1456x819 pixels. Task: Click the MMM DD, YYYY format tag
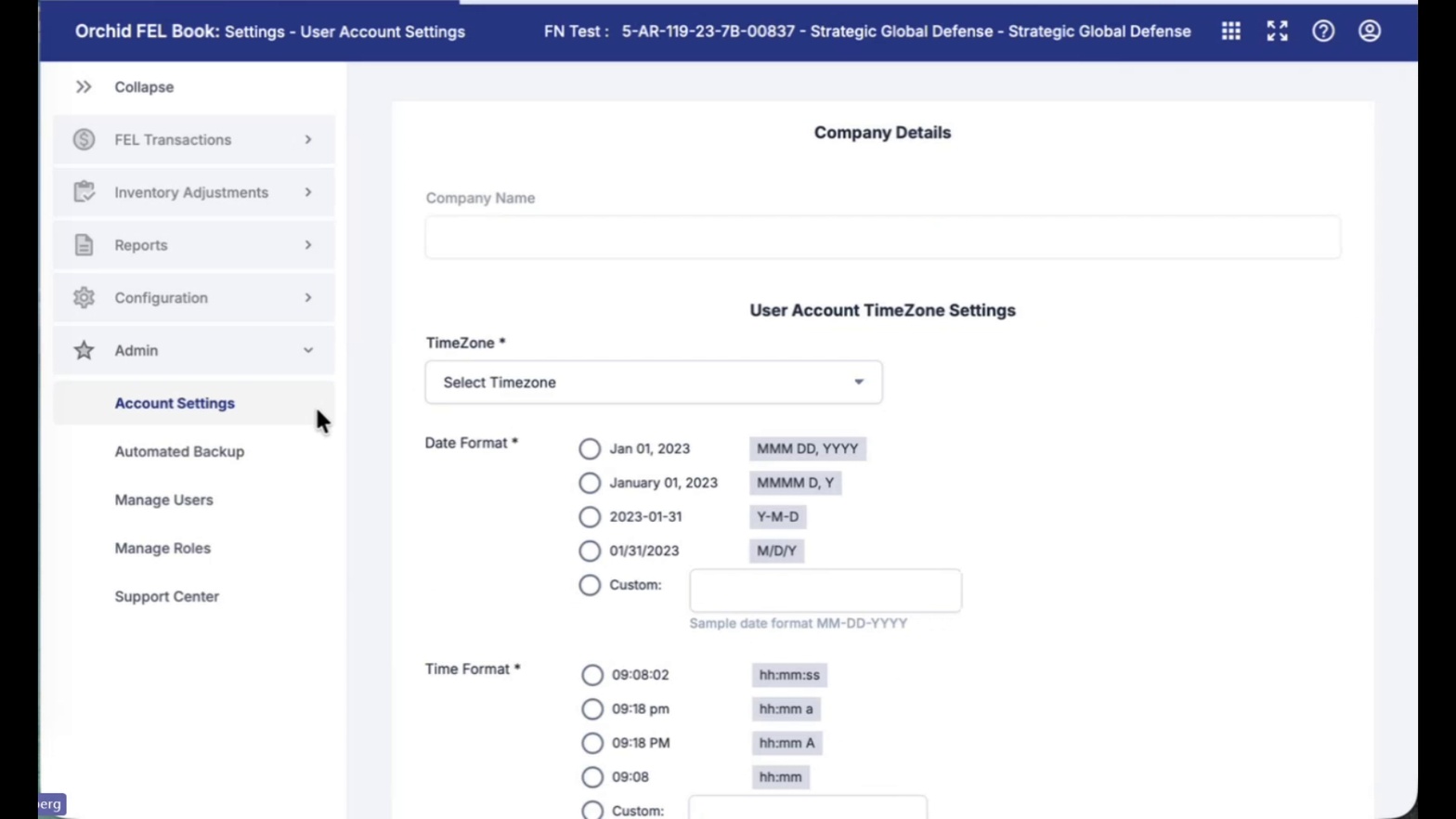807,448
